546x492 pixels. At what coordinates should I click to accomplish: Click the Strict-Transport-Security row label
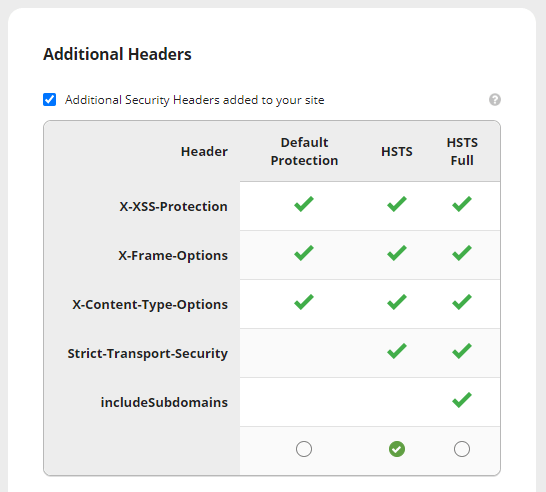pos(148,353)
